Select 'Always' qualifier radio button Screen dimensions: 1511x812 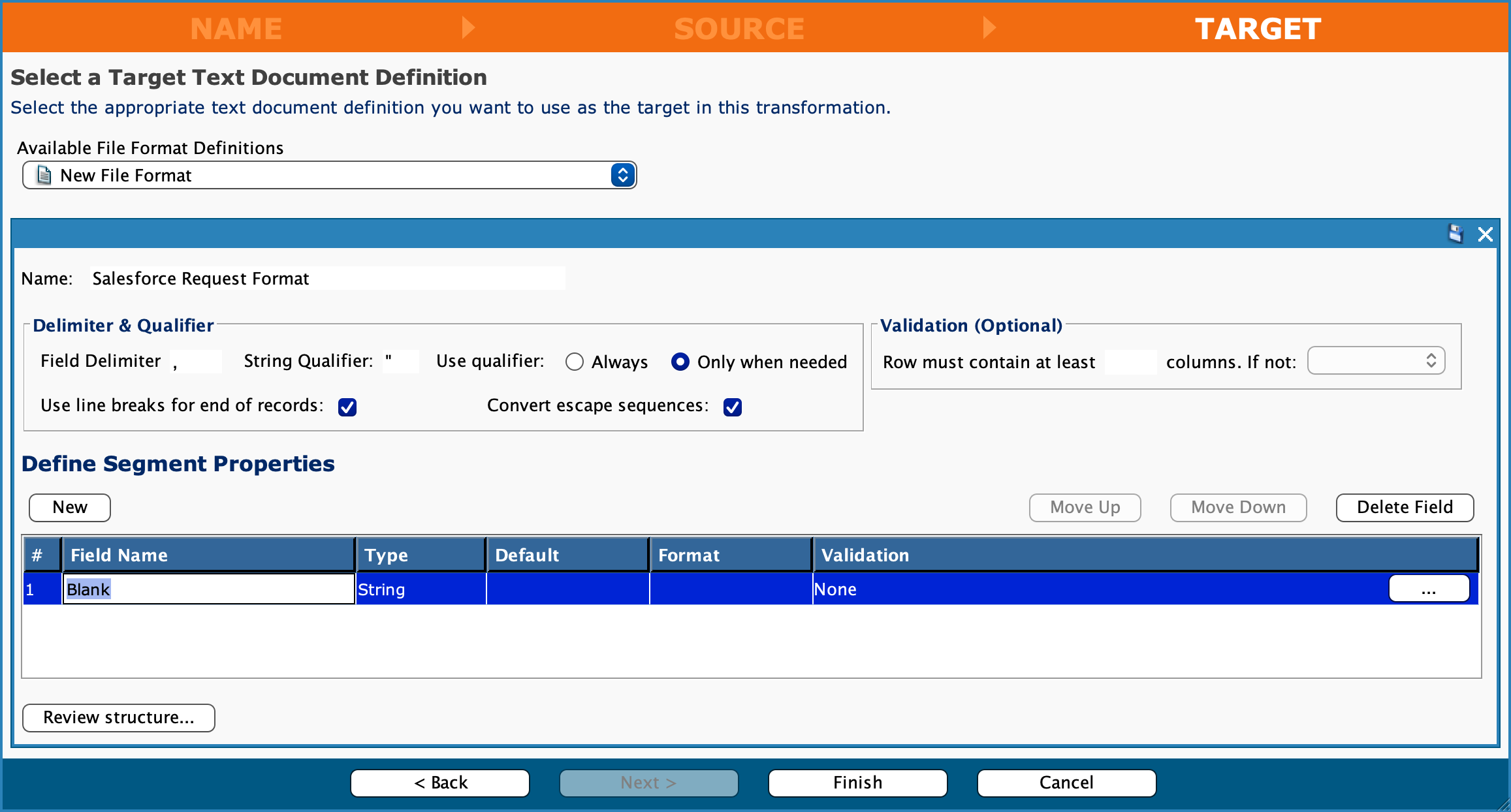pos(573,361)
